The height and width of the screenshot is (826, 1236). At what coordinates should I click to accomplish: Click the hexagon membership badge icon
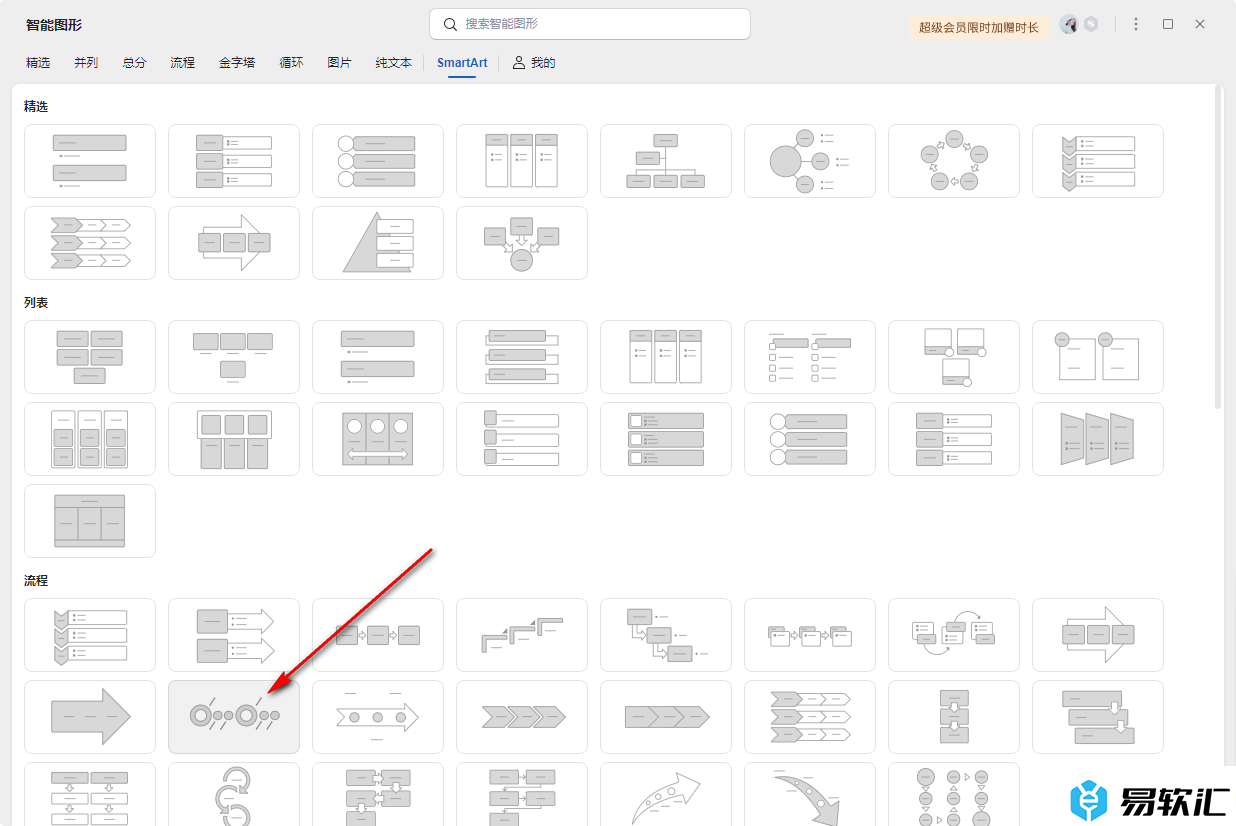(x=1091, y=25)
